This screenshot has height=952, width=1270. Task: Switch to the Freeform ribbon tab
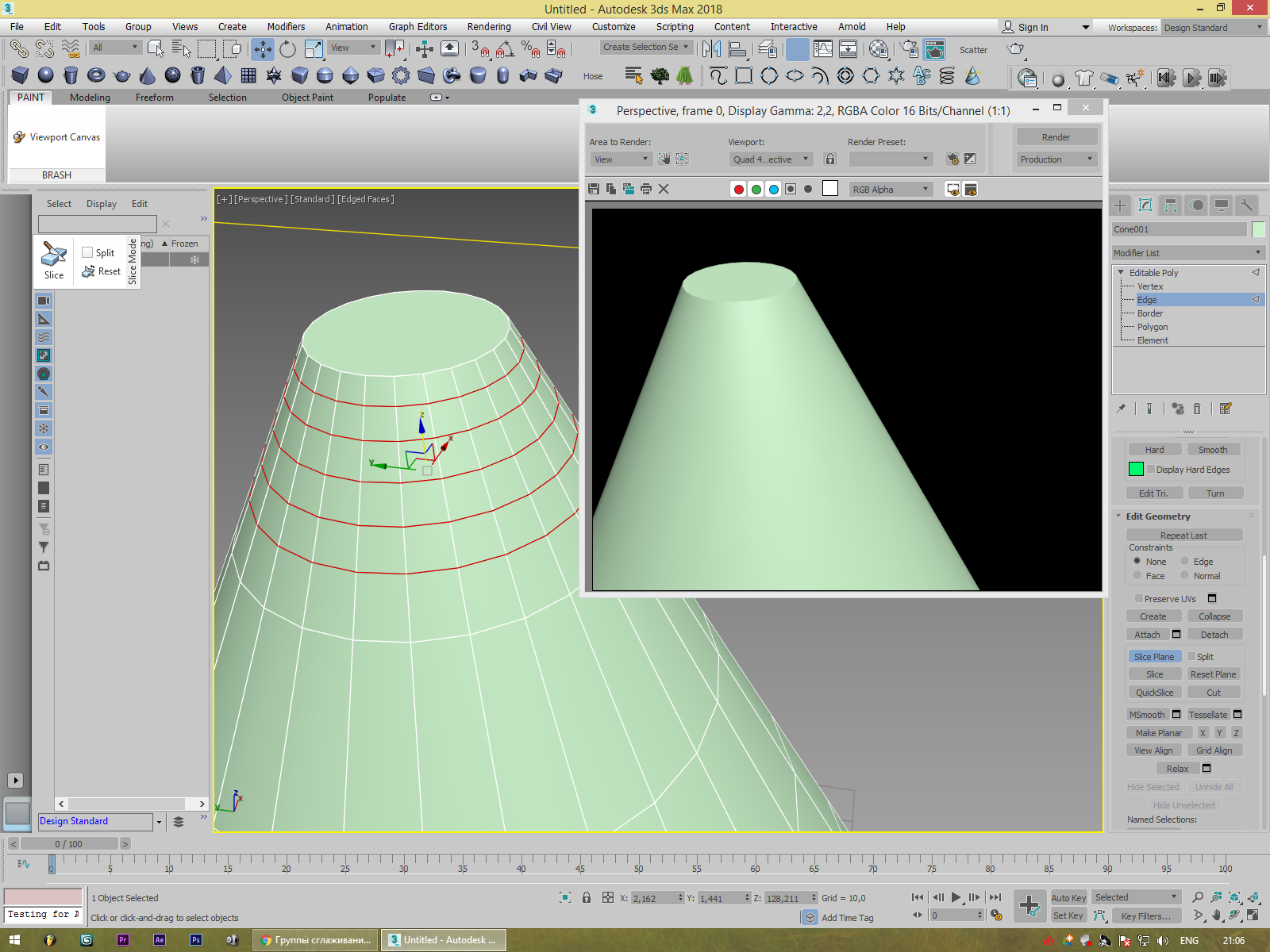point(154,98)
